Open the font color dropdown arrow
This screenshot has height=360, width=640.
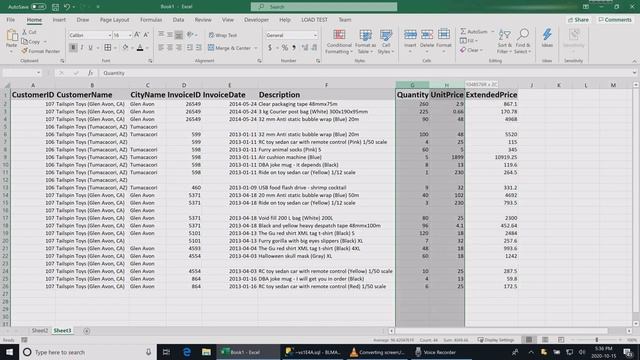pyautogui.click(x=147, y=48)
